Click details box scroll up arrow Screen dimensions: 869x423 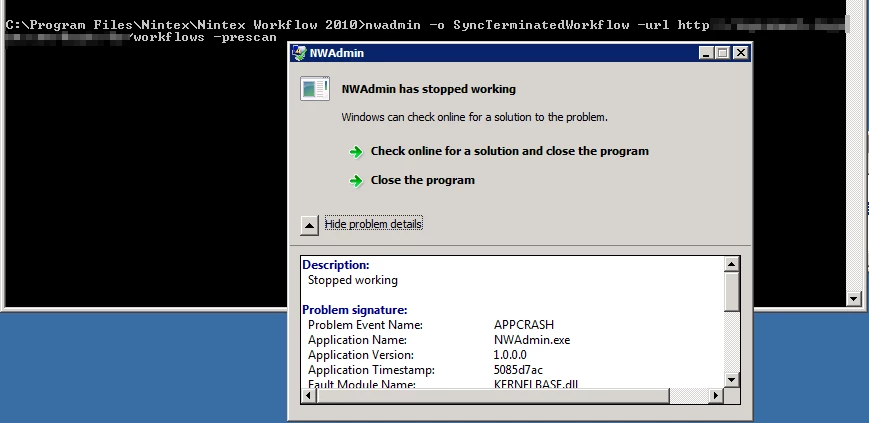pos(732,264)
